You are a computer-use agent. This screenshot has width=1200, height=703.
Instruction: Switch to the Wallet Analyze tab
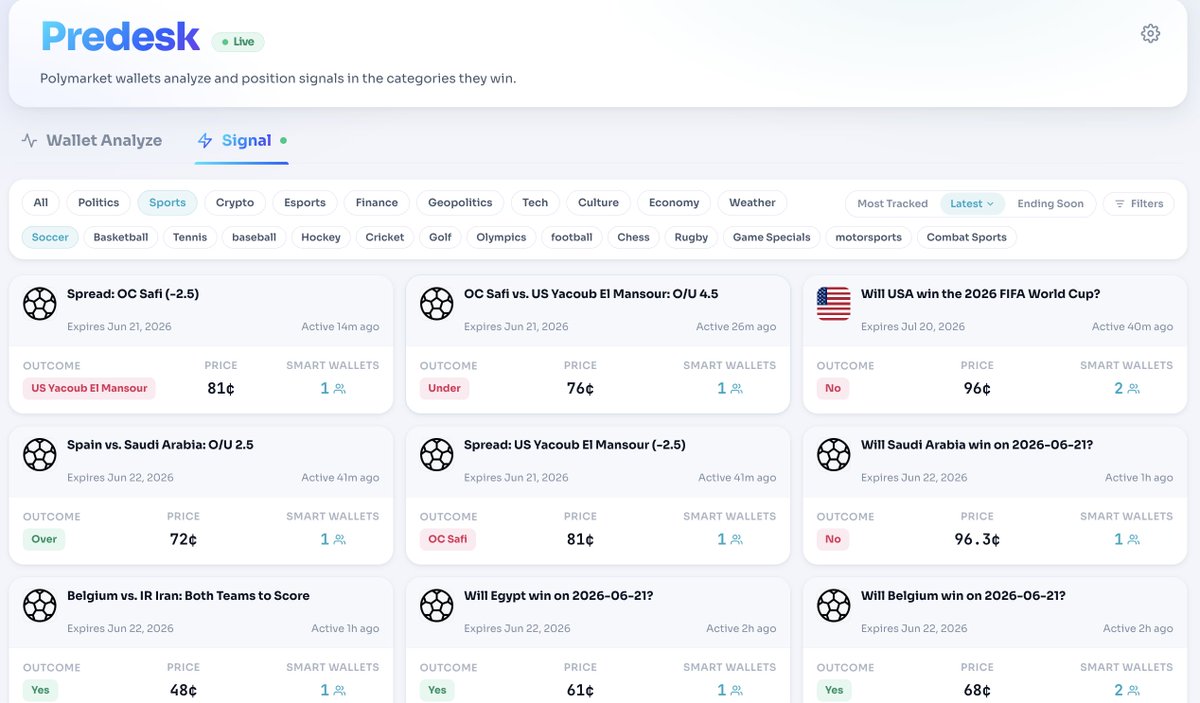coord(92,141)
